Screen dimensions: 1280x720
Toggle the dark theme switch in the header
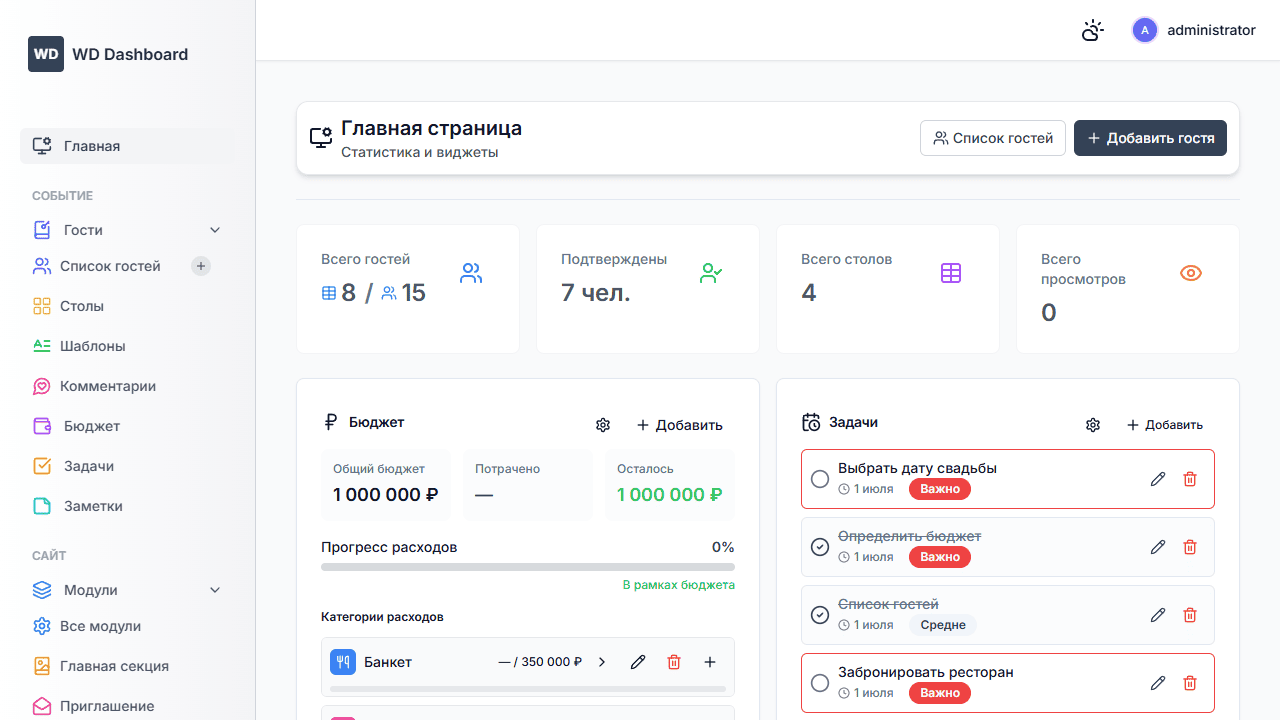click(1092, 30)
